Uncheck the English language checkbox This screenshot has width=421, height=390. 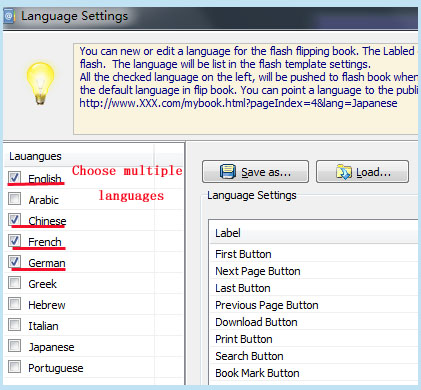(14, 178)
